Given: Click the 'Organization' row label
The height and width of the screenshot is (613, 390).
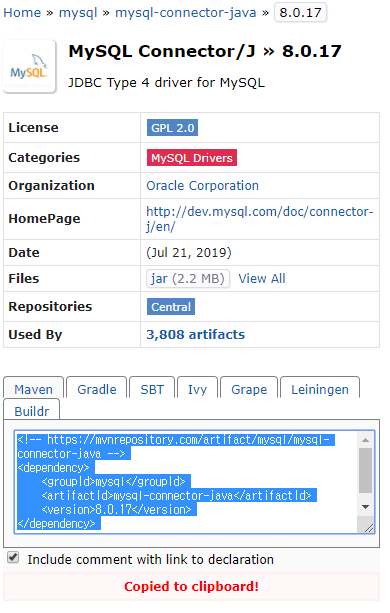Looking at the screenshot, I should tap(51, 185).
